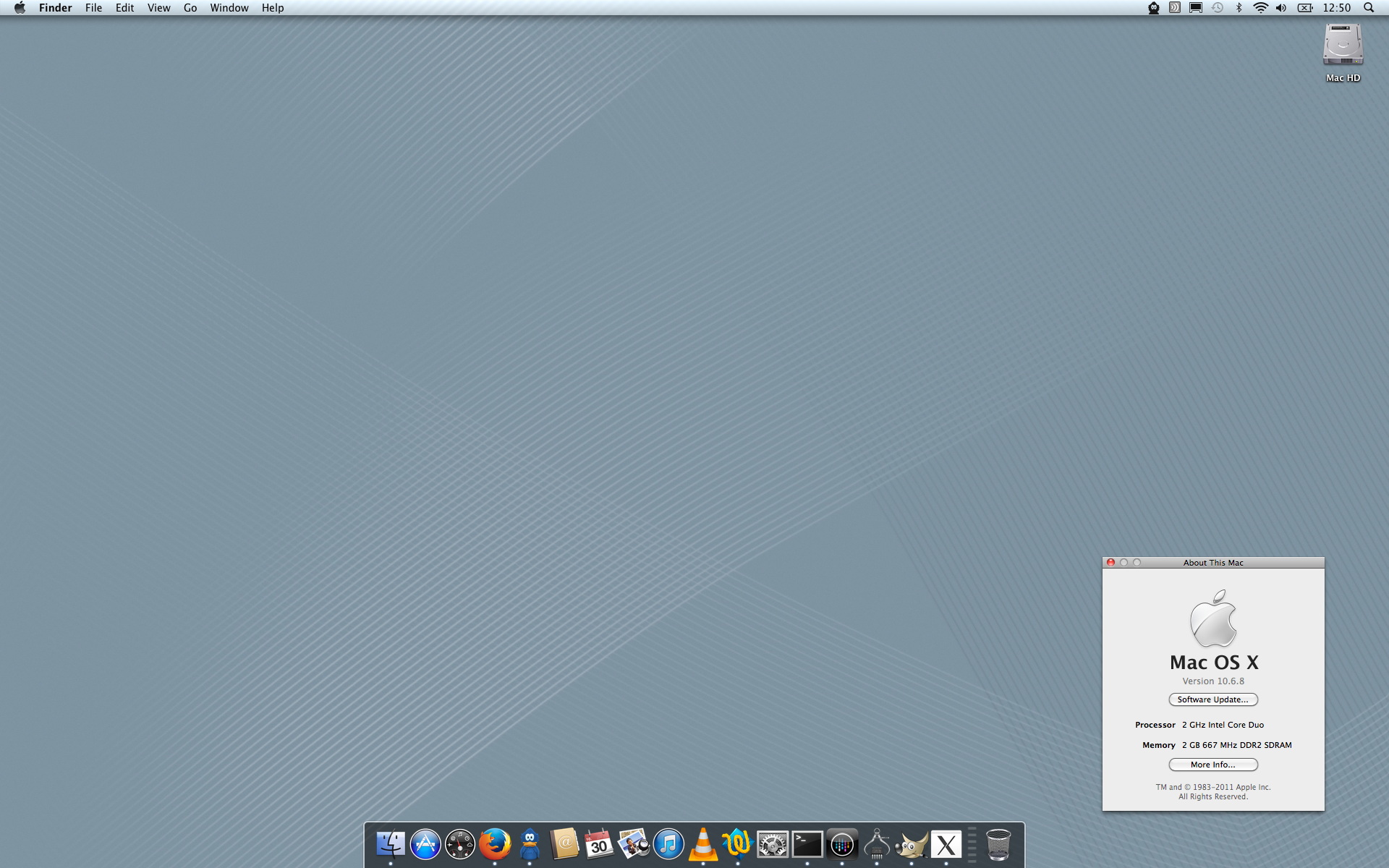Open the Trash in the dock
This screenshot has height=868, width=1389.
click(998, 844)
